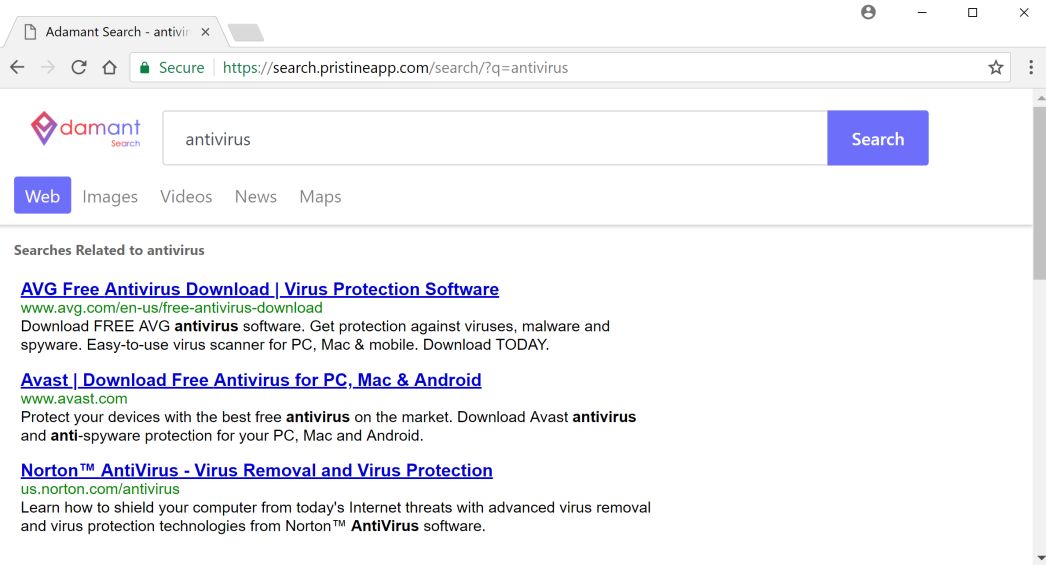Screen dimensions: 1046x565
Task: Click the browser back arrow
Action: click(17, 68)
